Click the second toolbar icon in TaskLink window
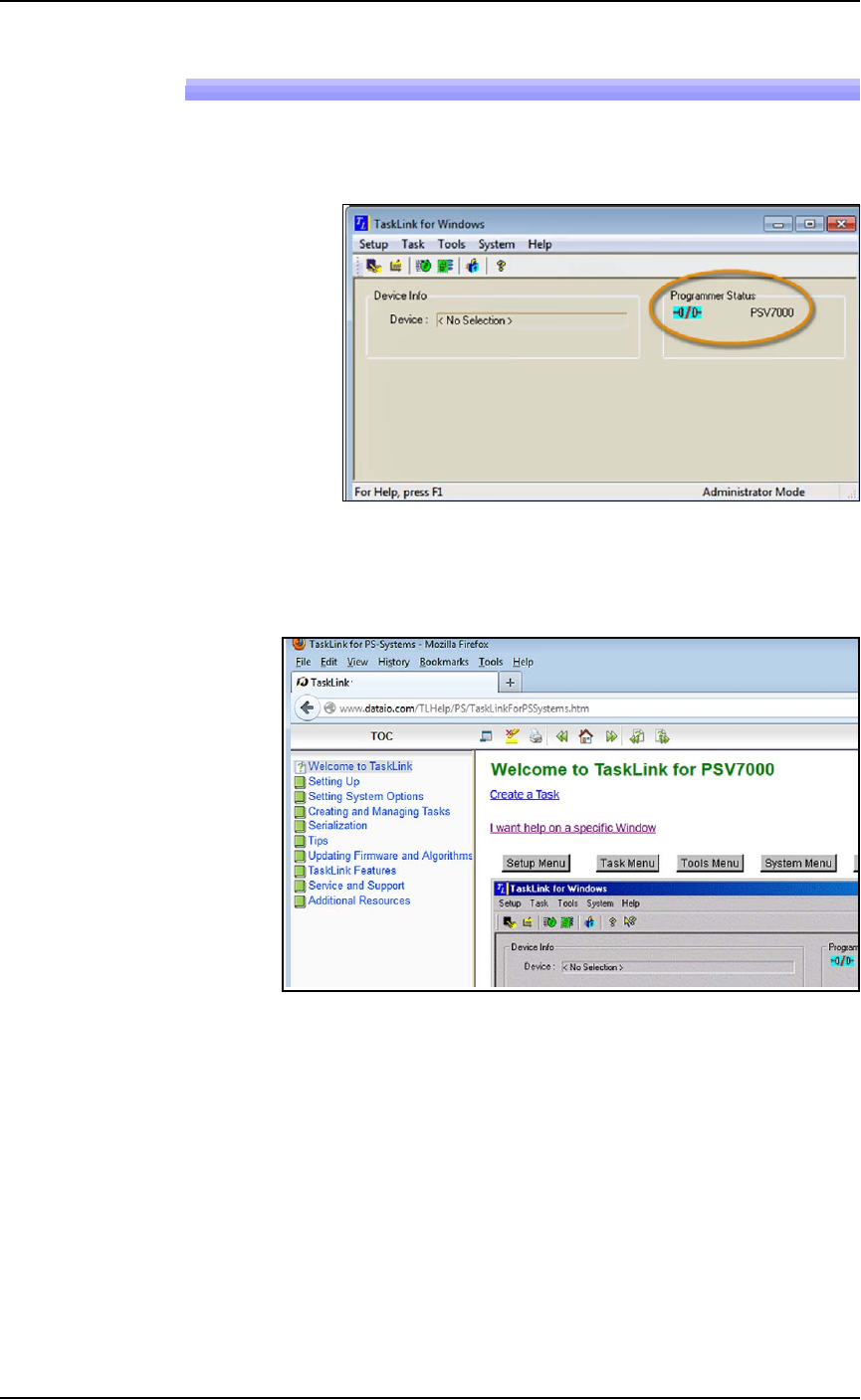The image size is (861, 1400). pyautogui.click(x=394, y=266)
